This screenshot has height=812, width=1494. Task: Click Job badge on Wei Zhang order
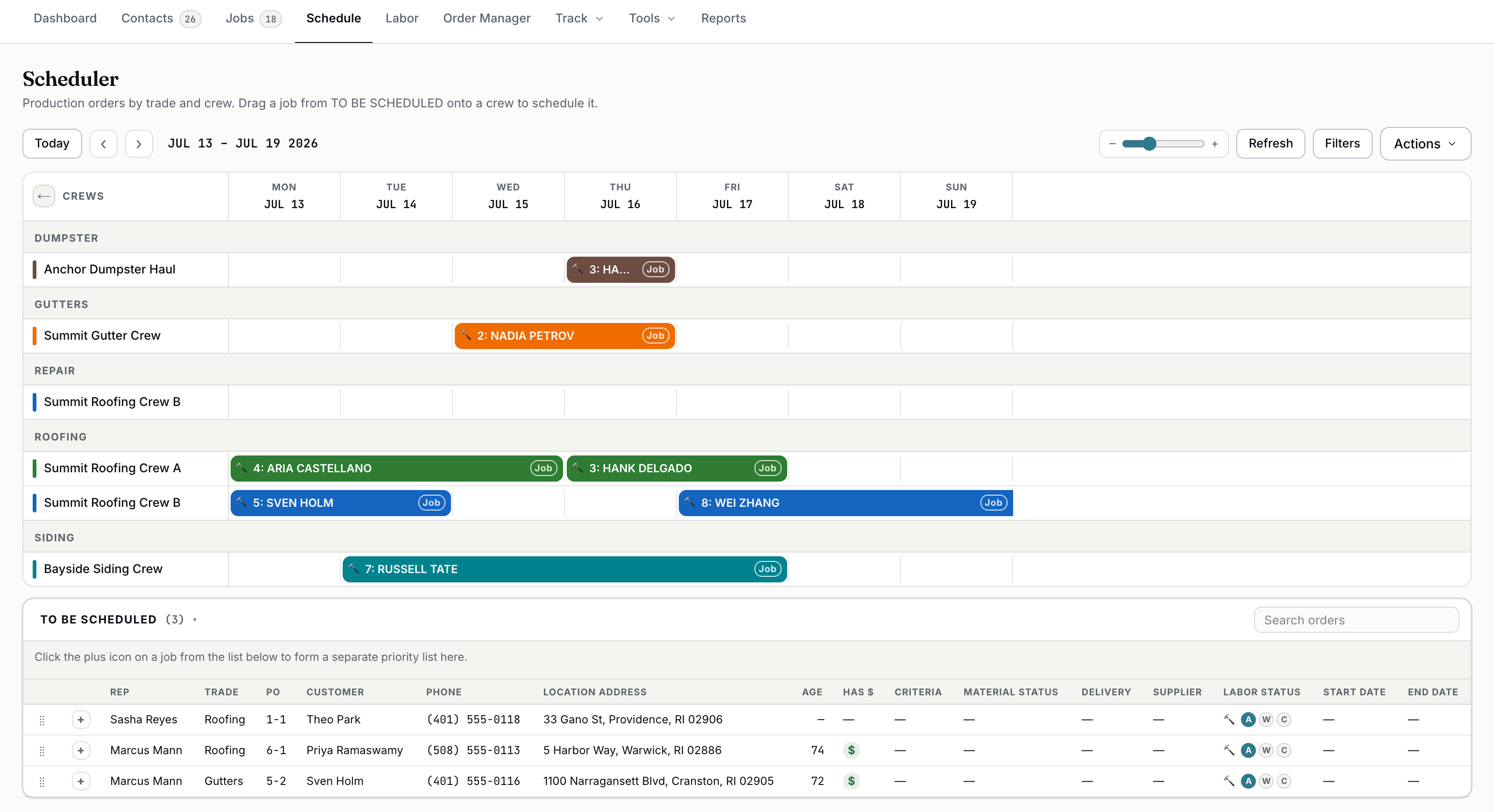click(993, 503)
